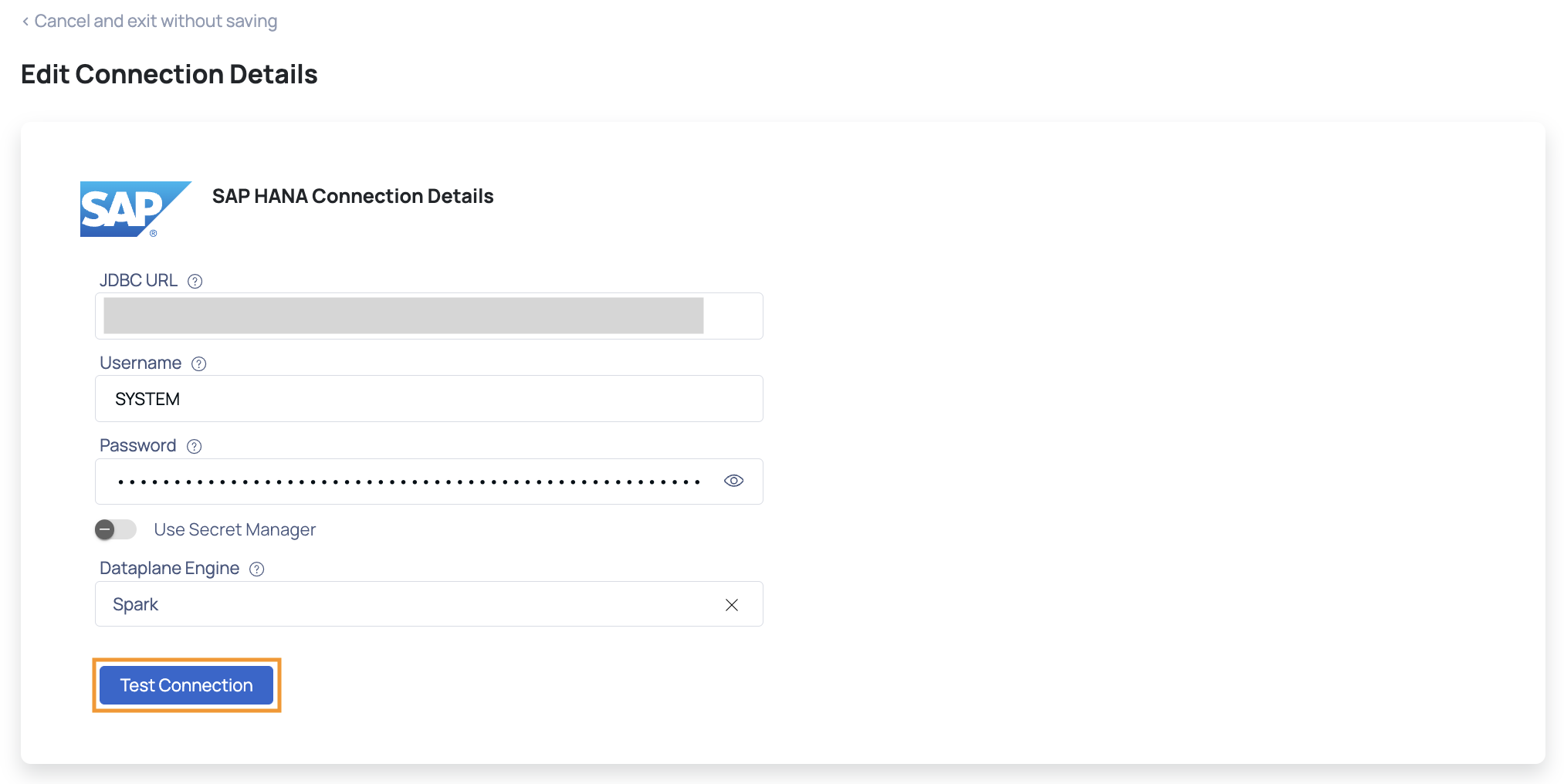Show password using the eye icon
The image size is (1564, 784).
733,481
